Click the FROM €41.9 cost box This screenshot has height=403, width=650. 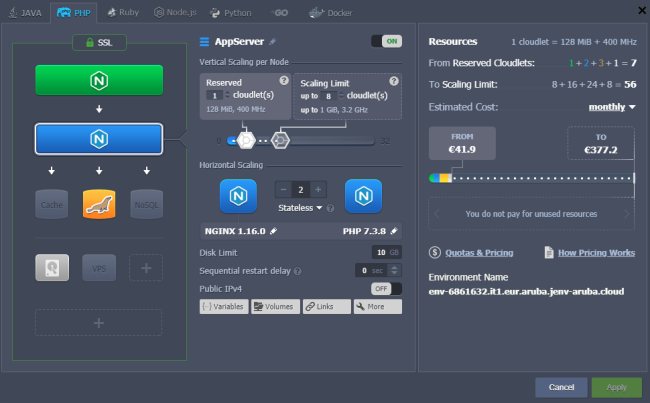462,143
